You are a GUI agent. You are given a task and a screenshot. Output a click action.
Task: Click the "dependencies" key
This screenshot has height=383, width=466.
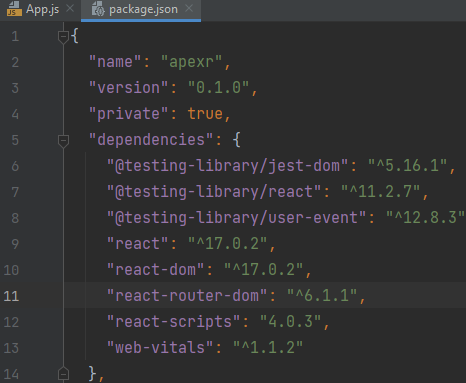pos(151,140)
